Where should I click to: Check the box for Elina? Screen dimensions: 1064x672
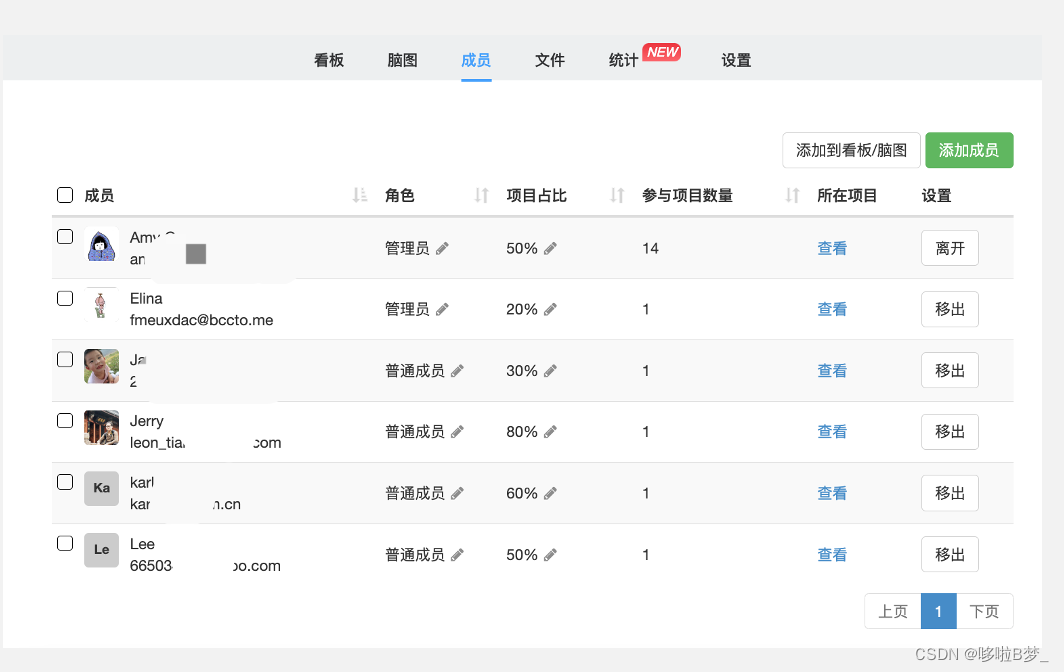pos(65,299)
